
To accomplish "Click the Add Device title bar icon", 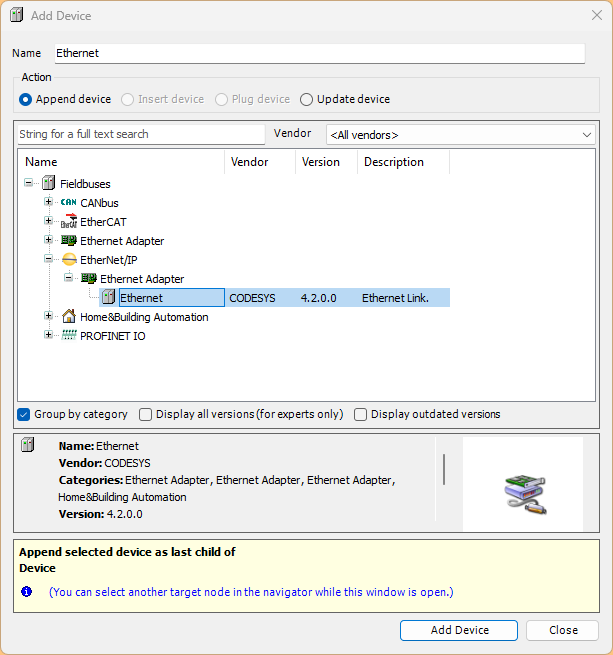I will (17, 15).
